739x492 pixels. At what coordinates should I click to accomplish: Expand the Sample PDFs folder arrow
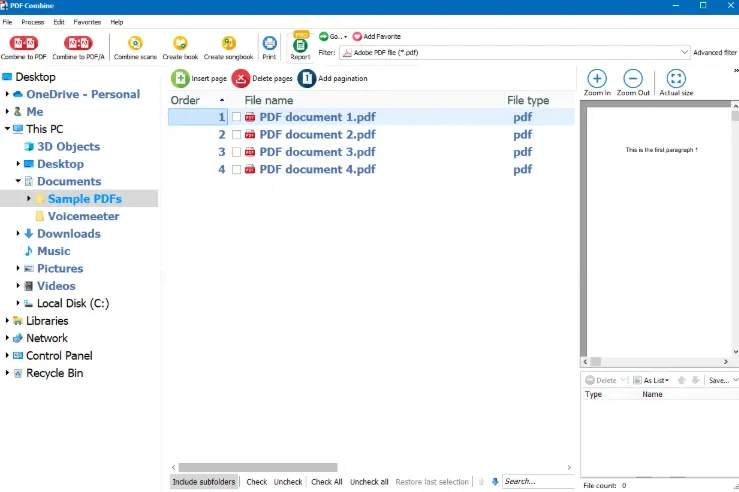[x=28, y=198]
